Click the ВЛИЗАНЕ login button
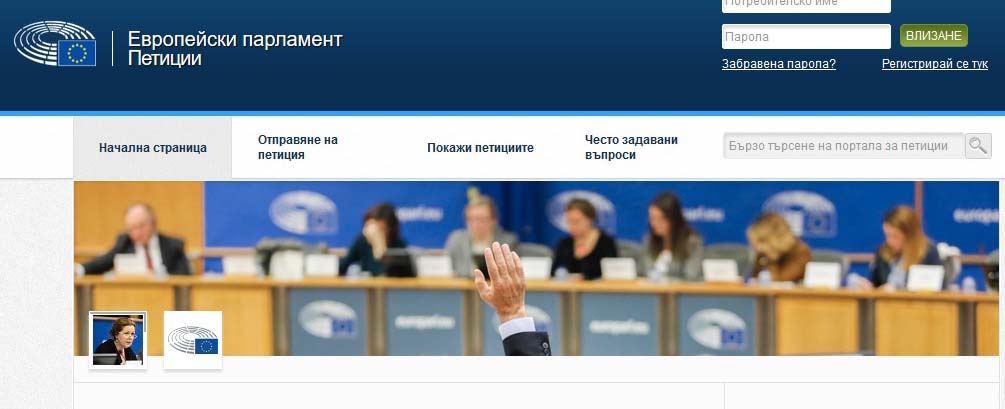This screenshot has height=409, width=1005. click(934, 36)
